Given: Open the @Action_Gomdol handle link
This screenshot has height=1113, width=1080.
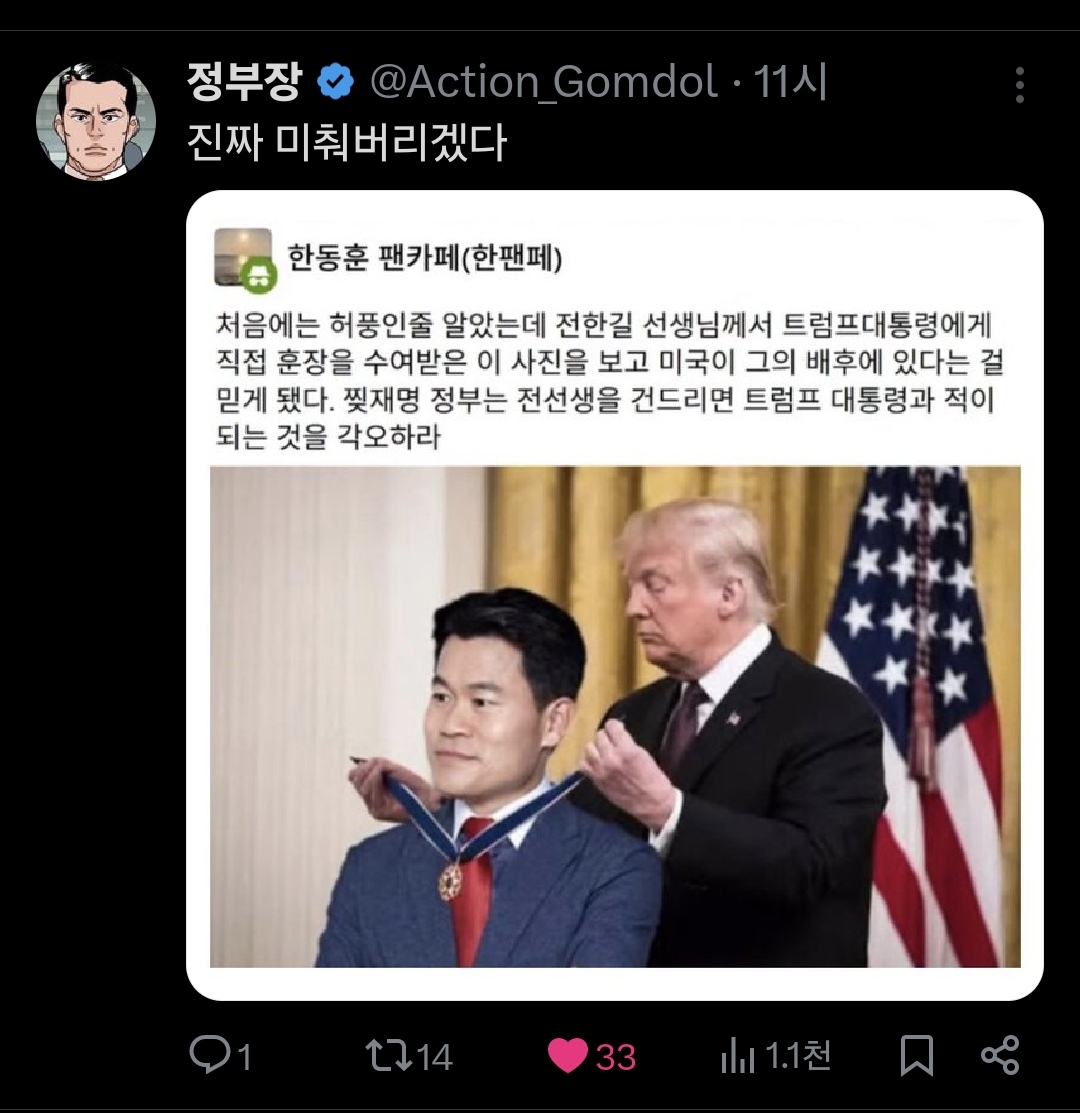Looking at the screenshot, I should pos(544,82).
